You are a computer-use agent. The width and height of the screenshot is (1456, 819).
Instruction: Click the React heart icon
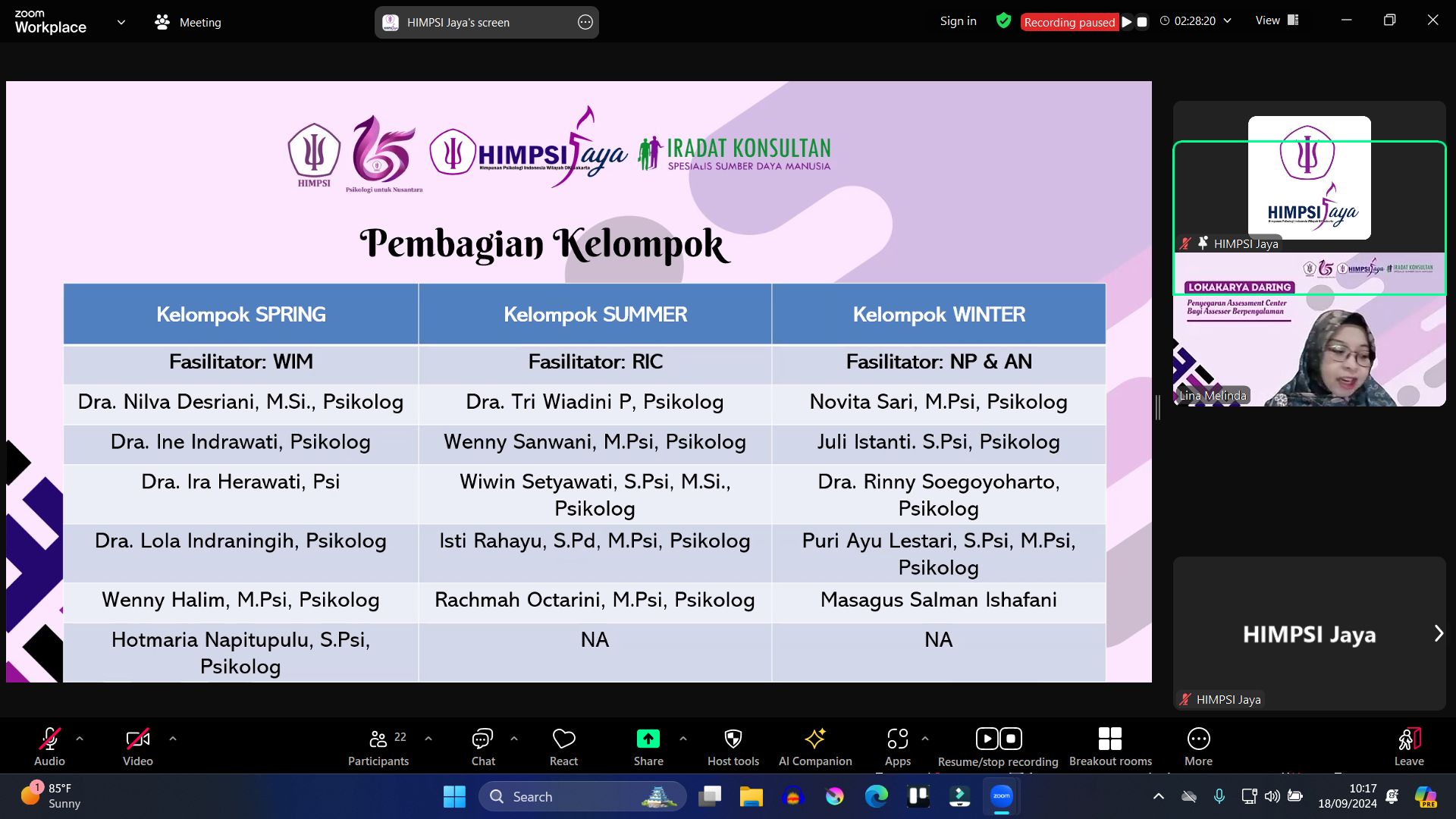563,739
